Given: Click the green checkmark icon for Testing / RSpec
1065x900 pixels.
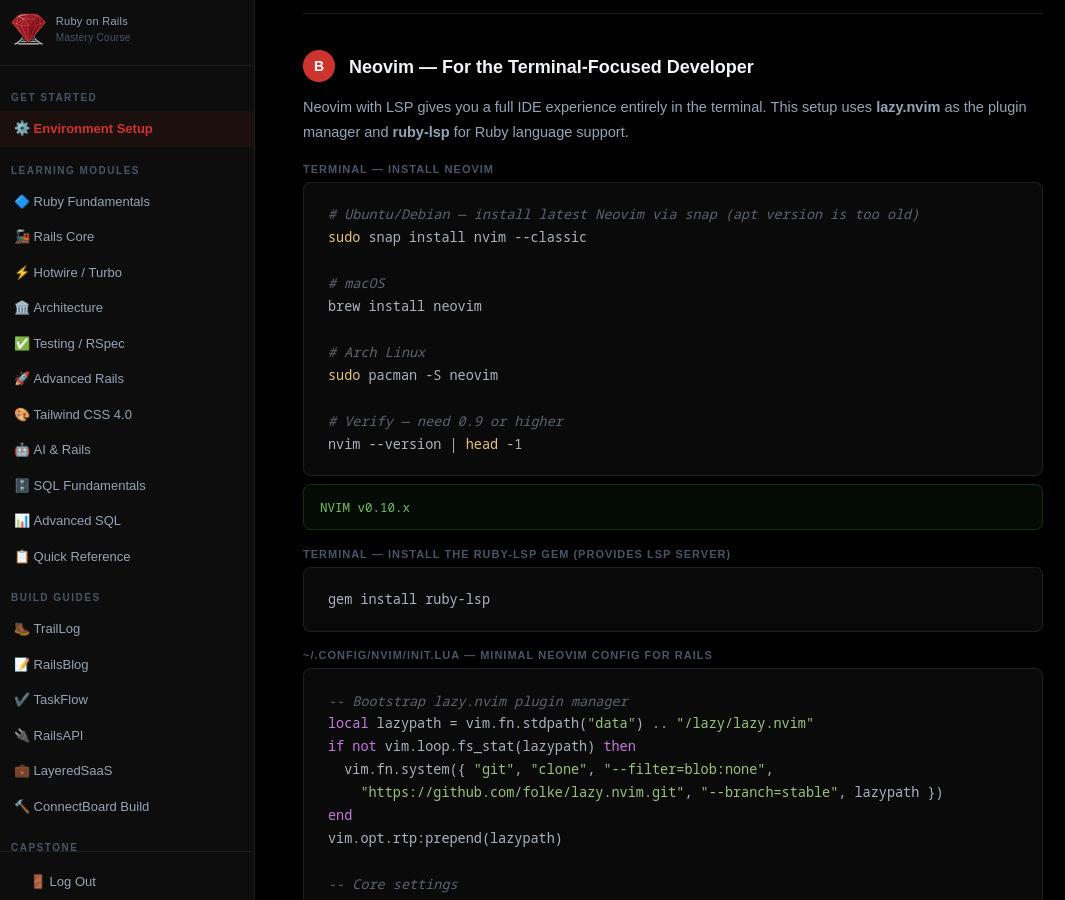Looking at the screenshot, I should click(22, 344).
